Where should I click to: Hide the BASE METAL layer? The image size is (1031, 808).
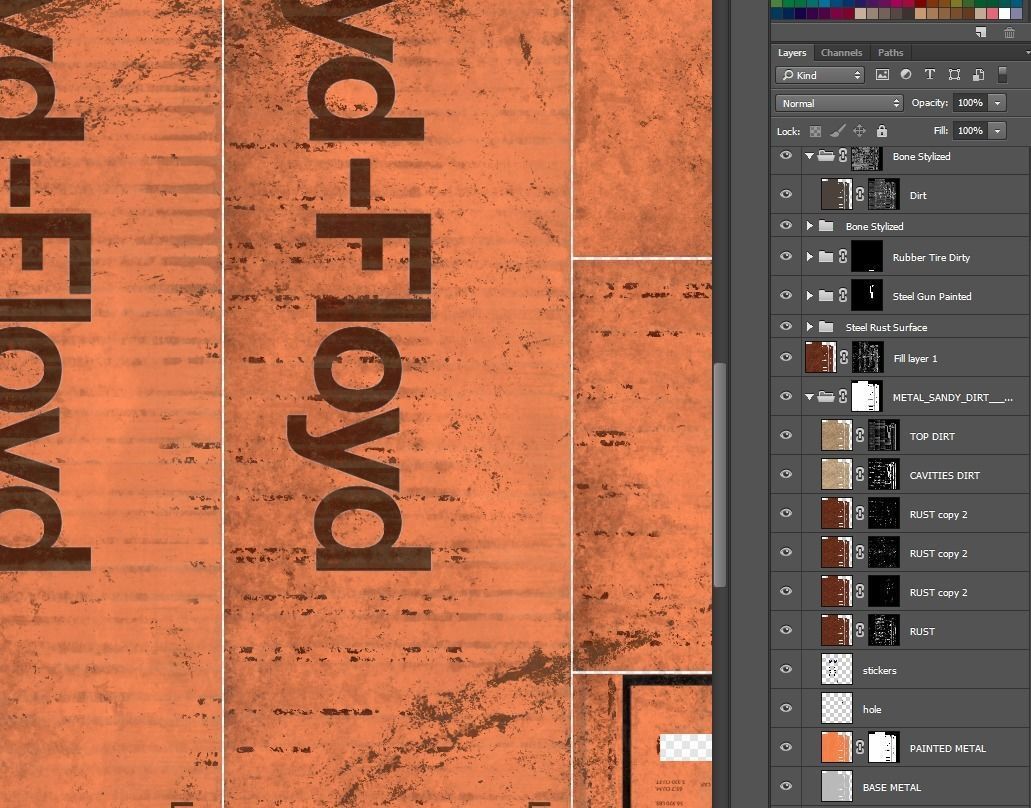[786, 786]
